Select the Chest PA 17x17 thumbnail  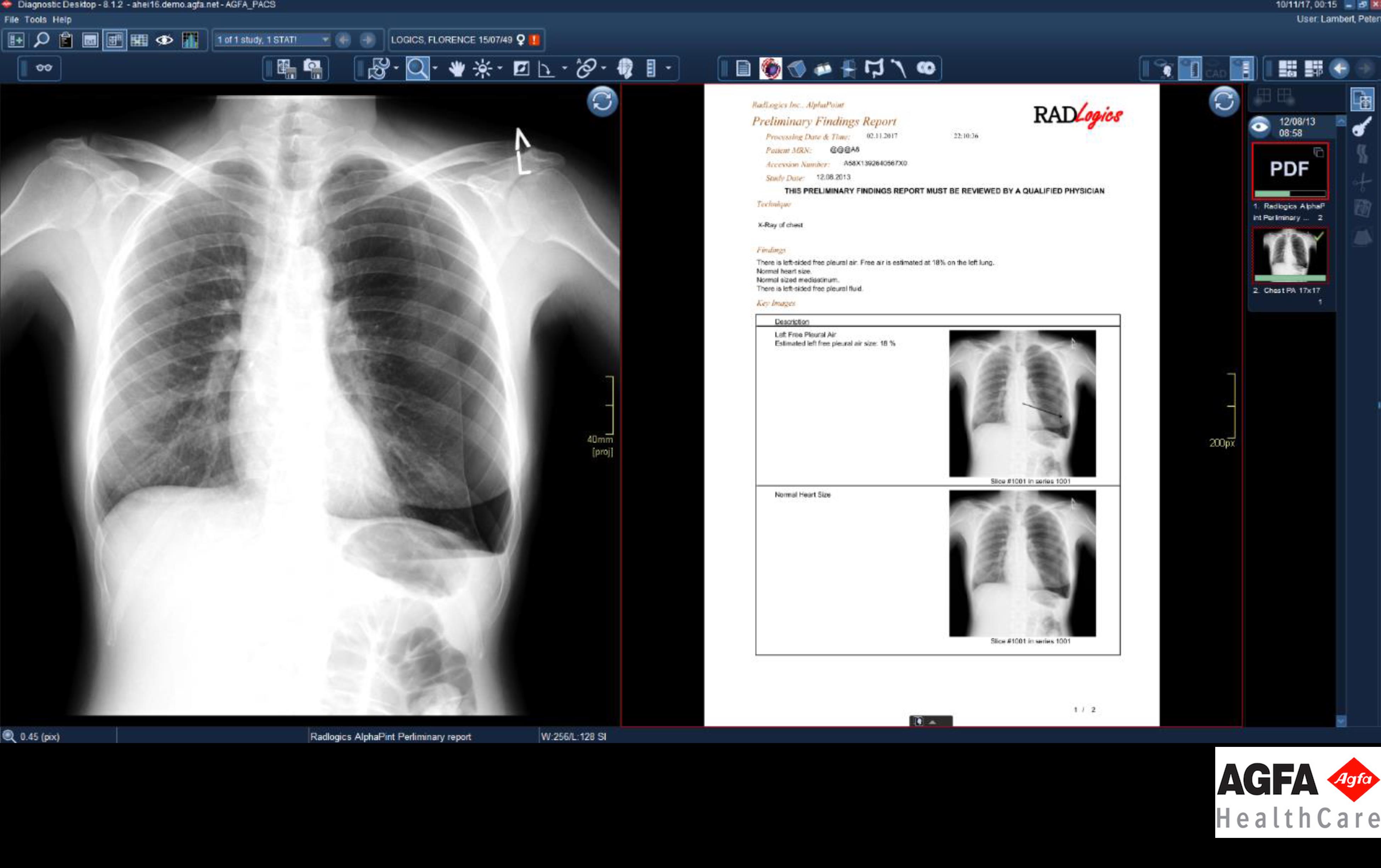tap(1289, 254)
